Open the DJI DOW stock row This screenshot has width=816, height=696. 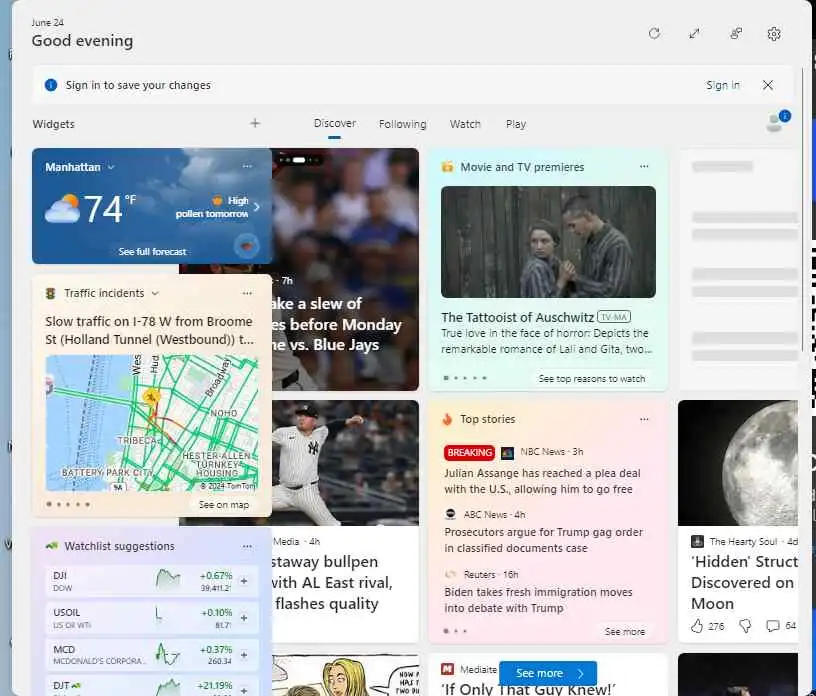click(x=151, y=581)
